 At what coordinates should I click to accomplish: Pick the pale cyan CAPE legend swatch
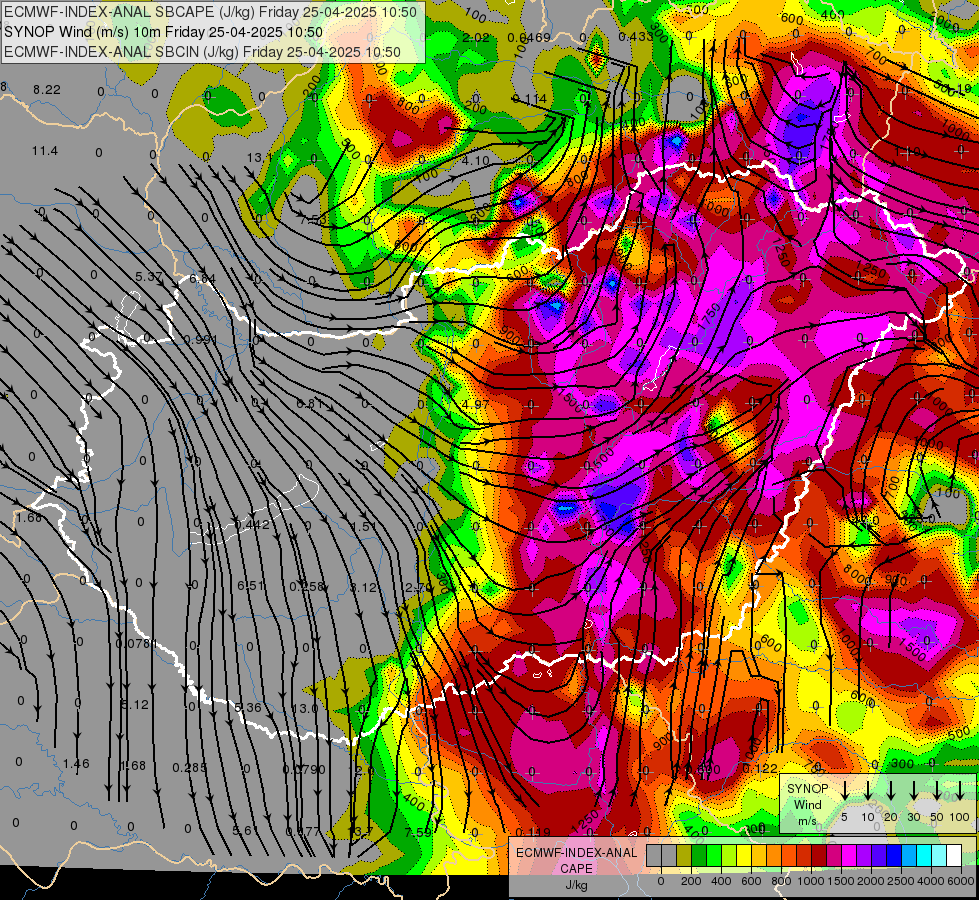[x=938, y=855]
